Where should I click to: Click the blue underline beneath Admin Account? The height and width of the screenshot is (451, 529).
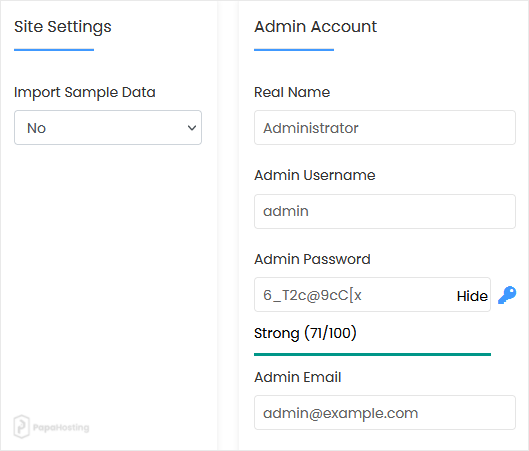tap(294, 50)
